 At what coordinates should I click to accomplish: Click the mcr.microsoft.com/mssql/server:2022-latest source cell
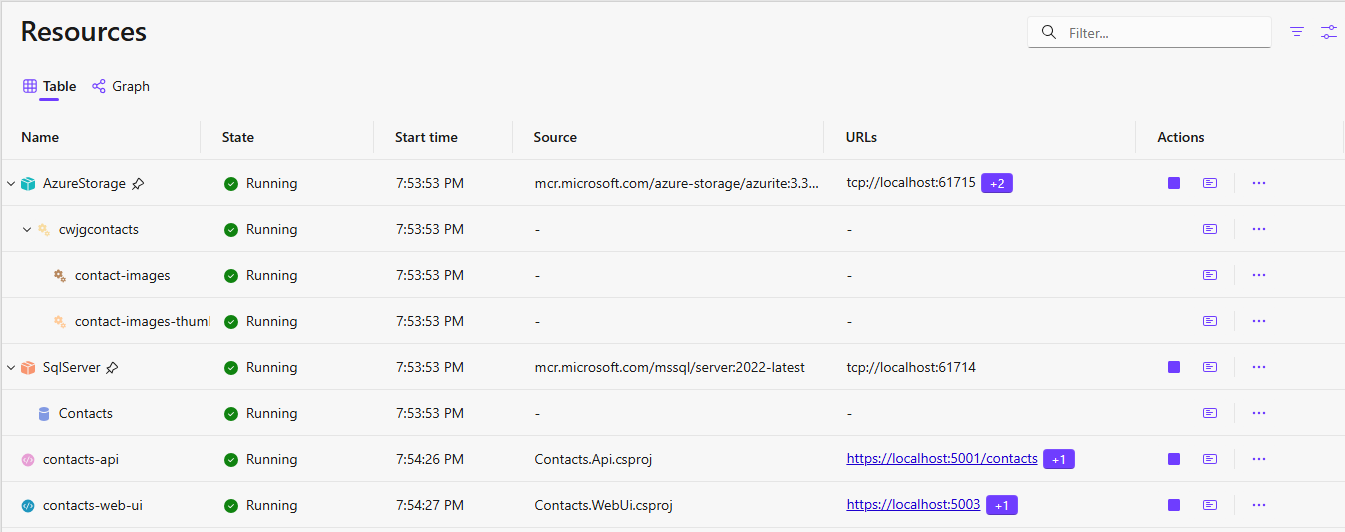(x=670, y=367)
